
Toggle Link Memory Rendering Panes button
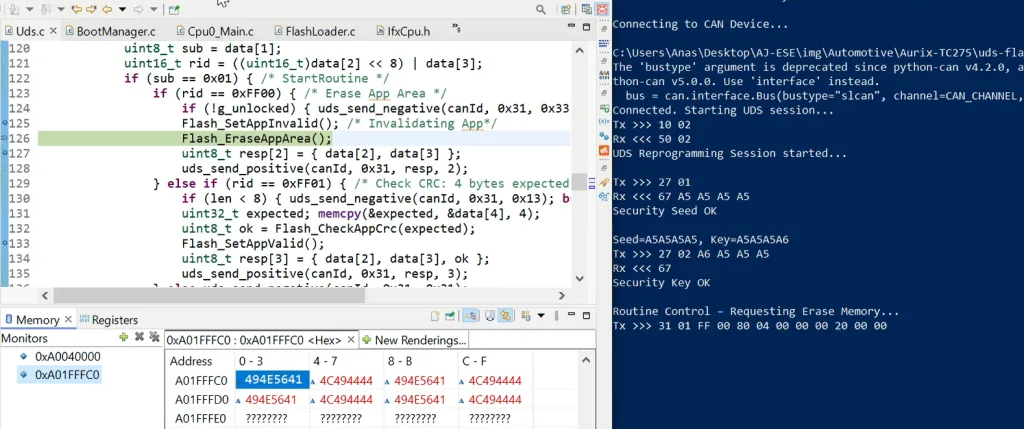[505, 316]
